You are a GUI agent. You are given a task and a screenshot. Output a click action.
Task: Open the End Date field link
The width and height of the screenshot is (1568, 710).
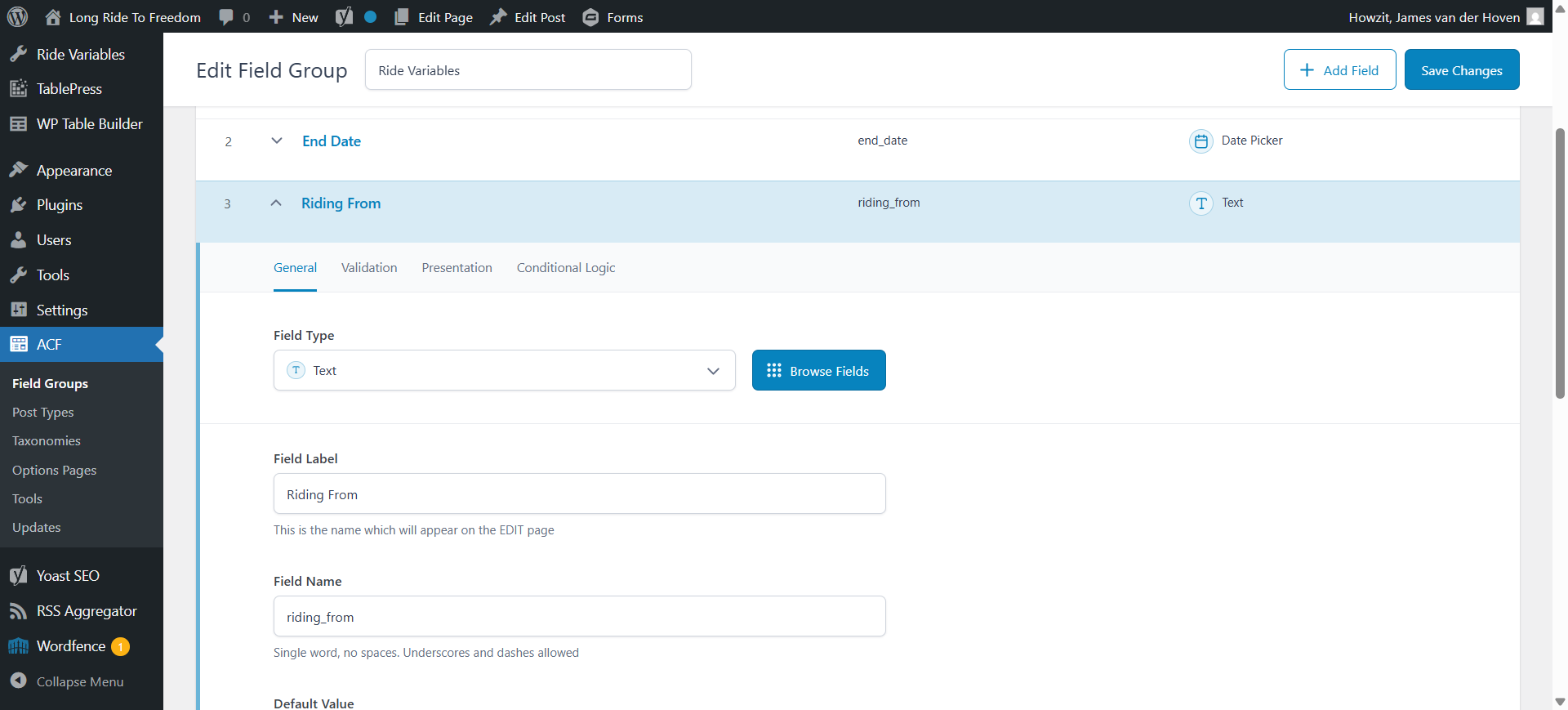(x=332, y=141)
